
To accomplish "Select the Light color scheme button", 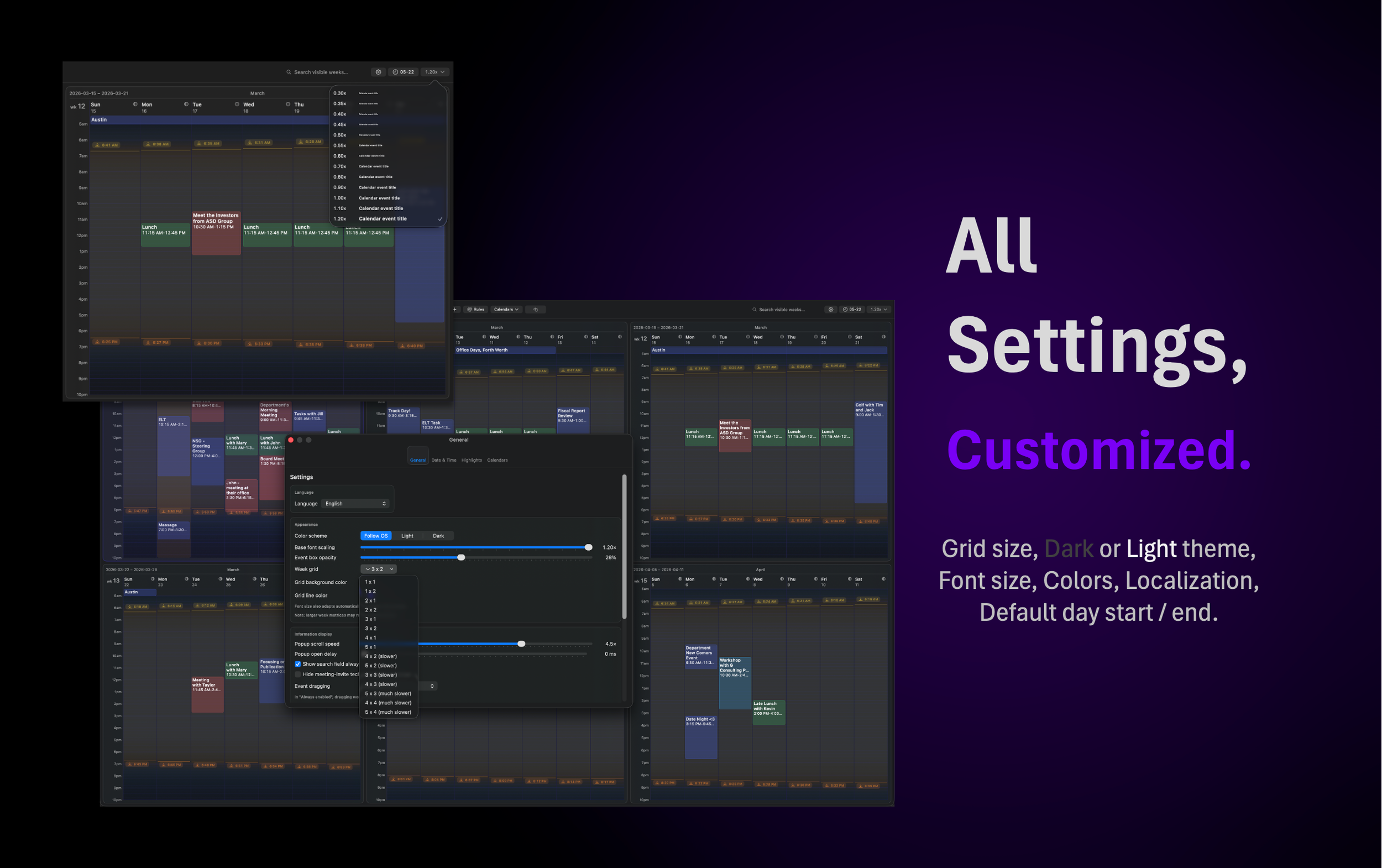I will pyautogui.click(x=407, y=536).
